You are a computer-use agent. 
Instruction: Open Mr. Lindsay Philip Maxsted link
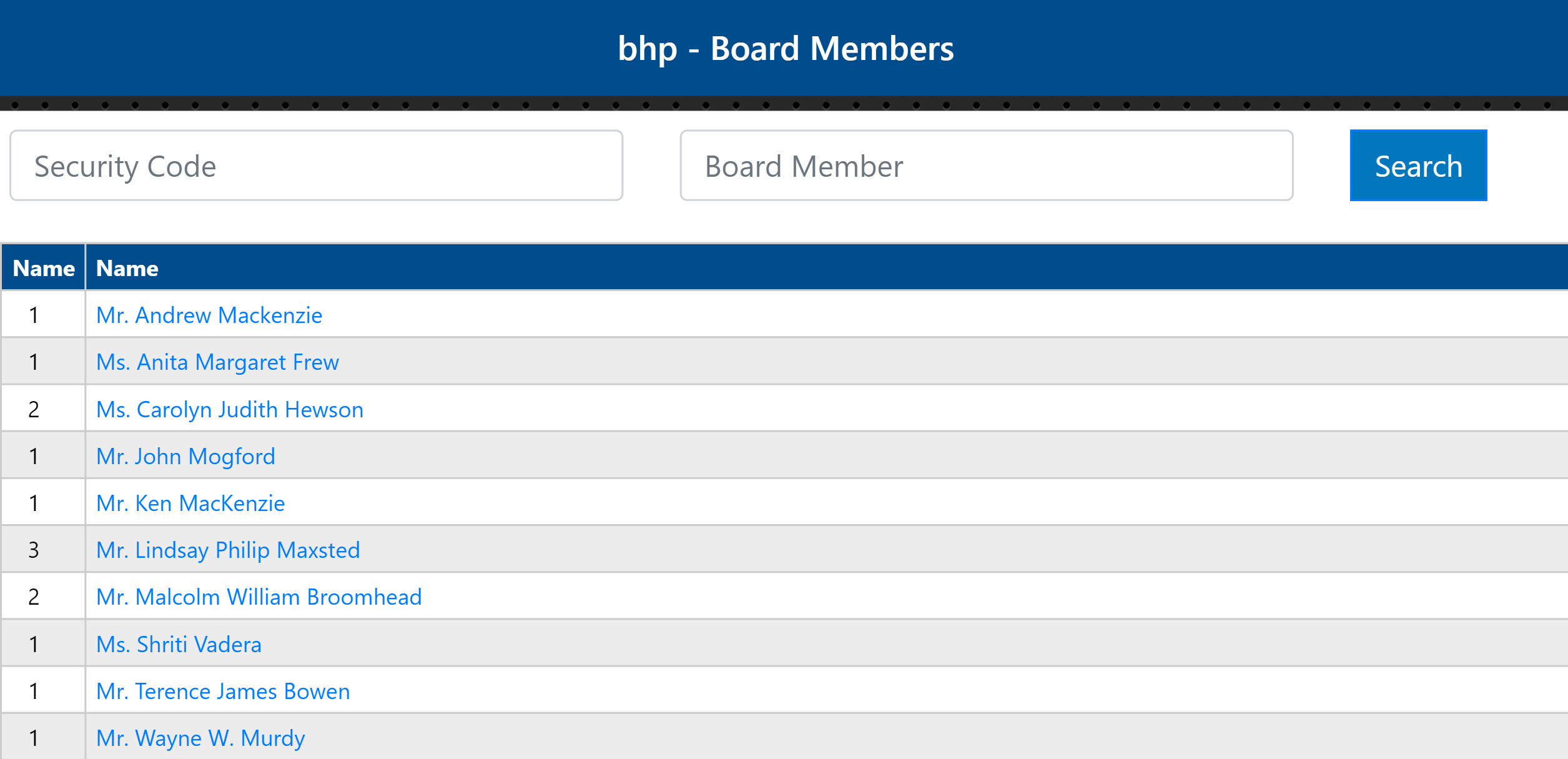click(x=228, y=550)
